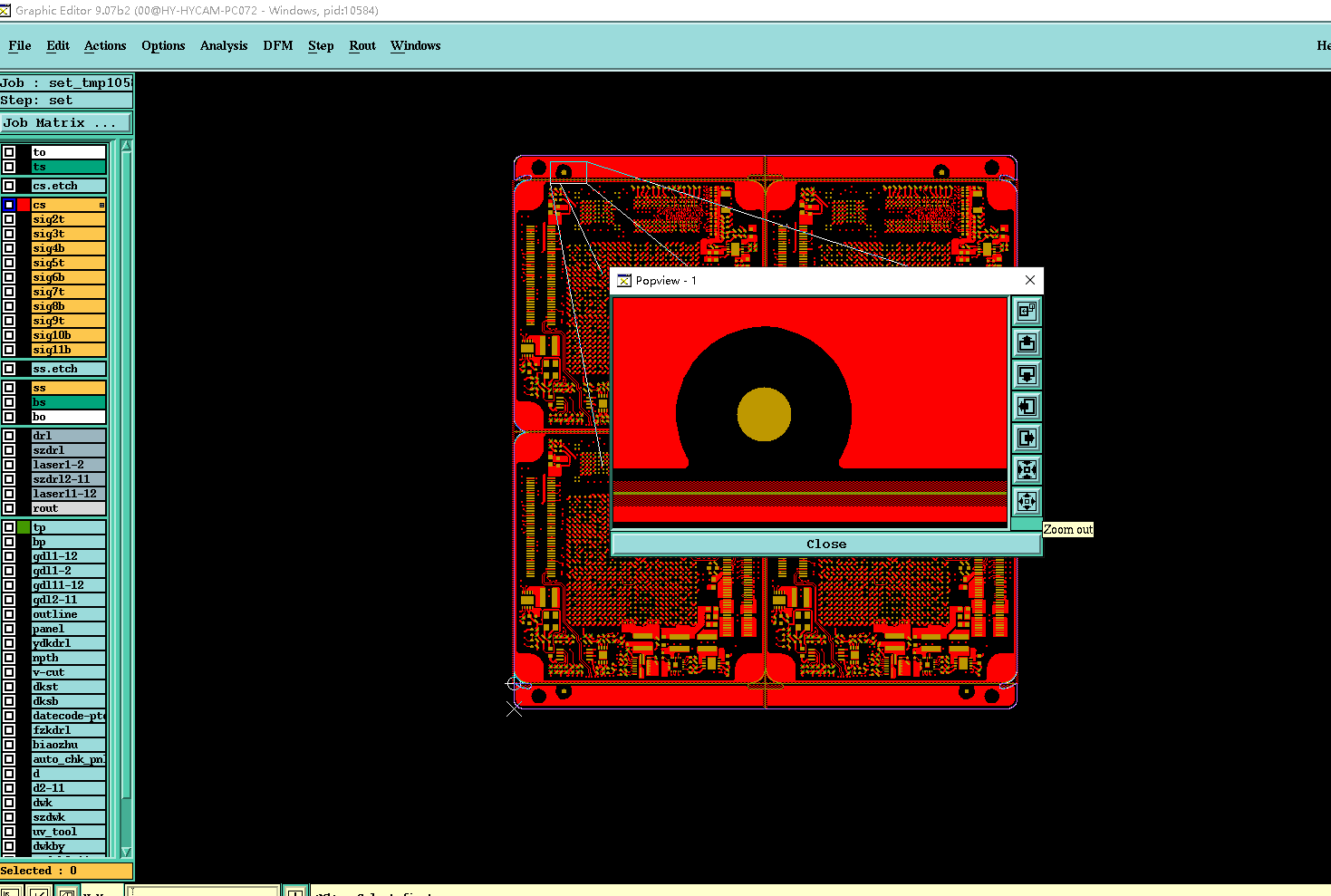The height and width of the screenshot is (896, 1331).
Task: Close the Popview window with X
Action: 1029,281
